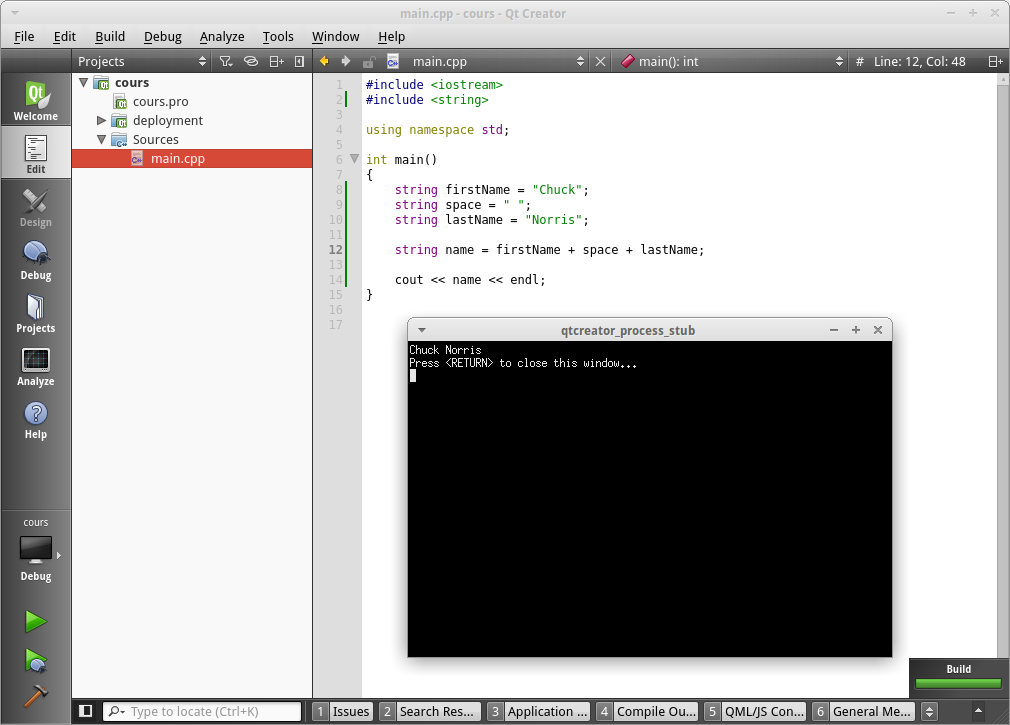Minimize the qtcreator_process_stub window
1010x725 pixels.
click(x=834, y=330)
